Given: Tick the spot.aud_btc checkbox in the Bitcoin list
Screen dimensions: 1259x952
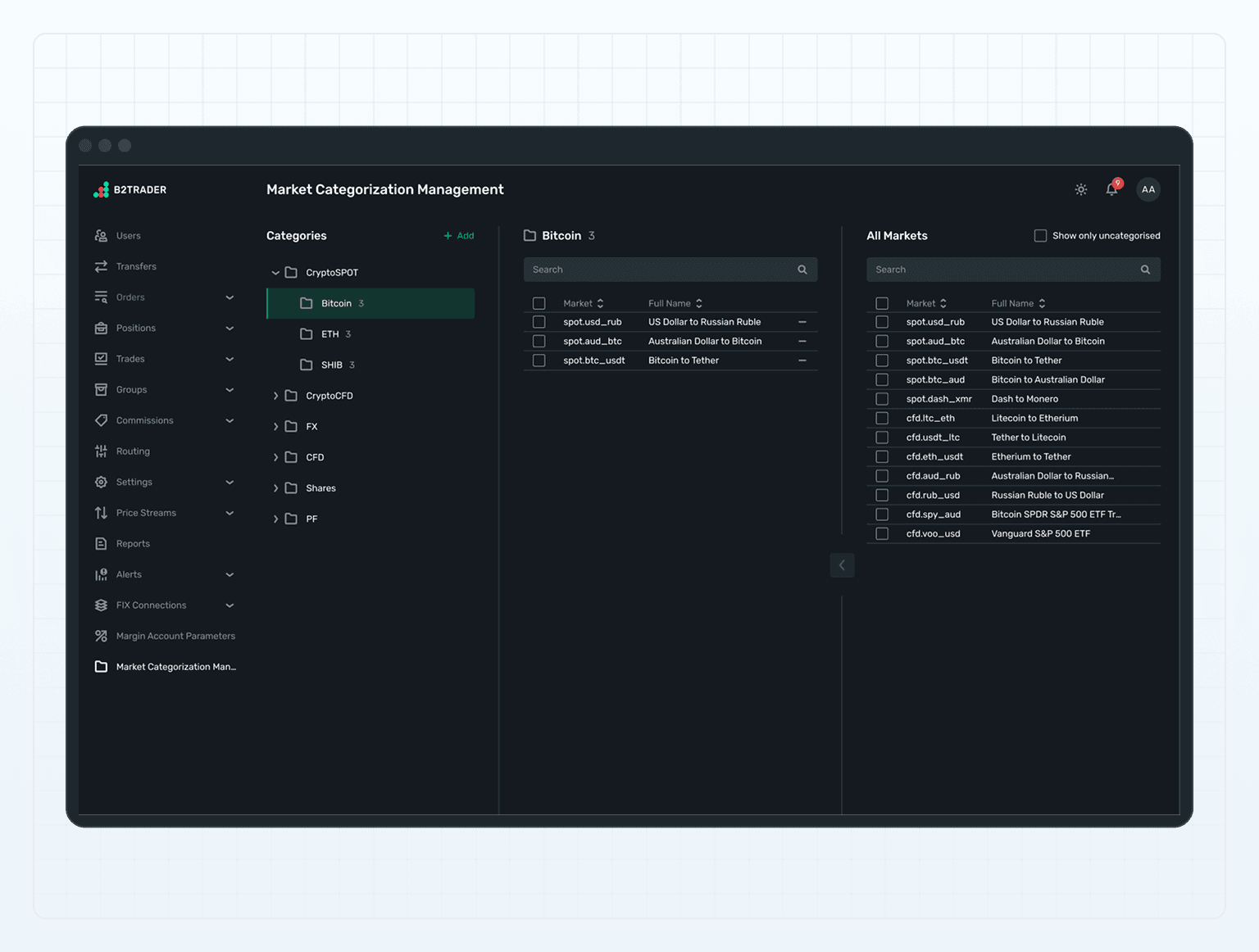Looking at the screenshot, I should coord(539,342).
